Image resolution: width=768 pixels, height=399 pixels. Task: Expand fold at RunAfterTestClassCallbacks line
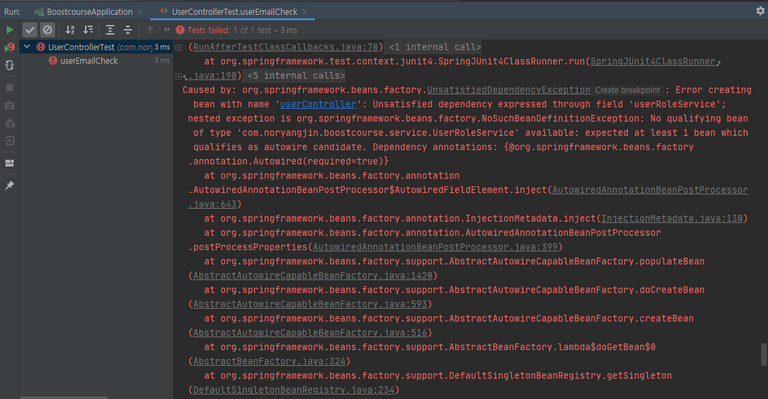point(179,47)
